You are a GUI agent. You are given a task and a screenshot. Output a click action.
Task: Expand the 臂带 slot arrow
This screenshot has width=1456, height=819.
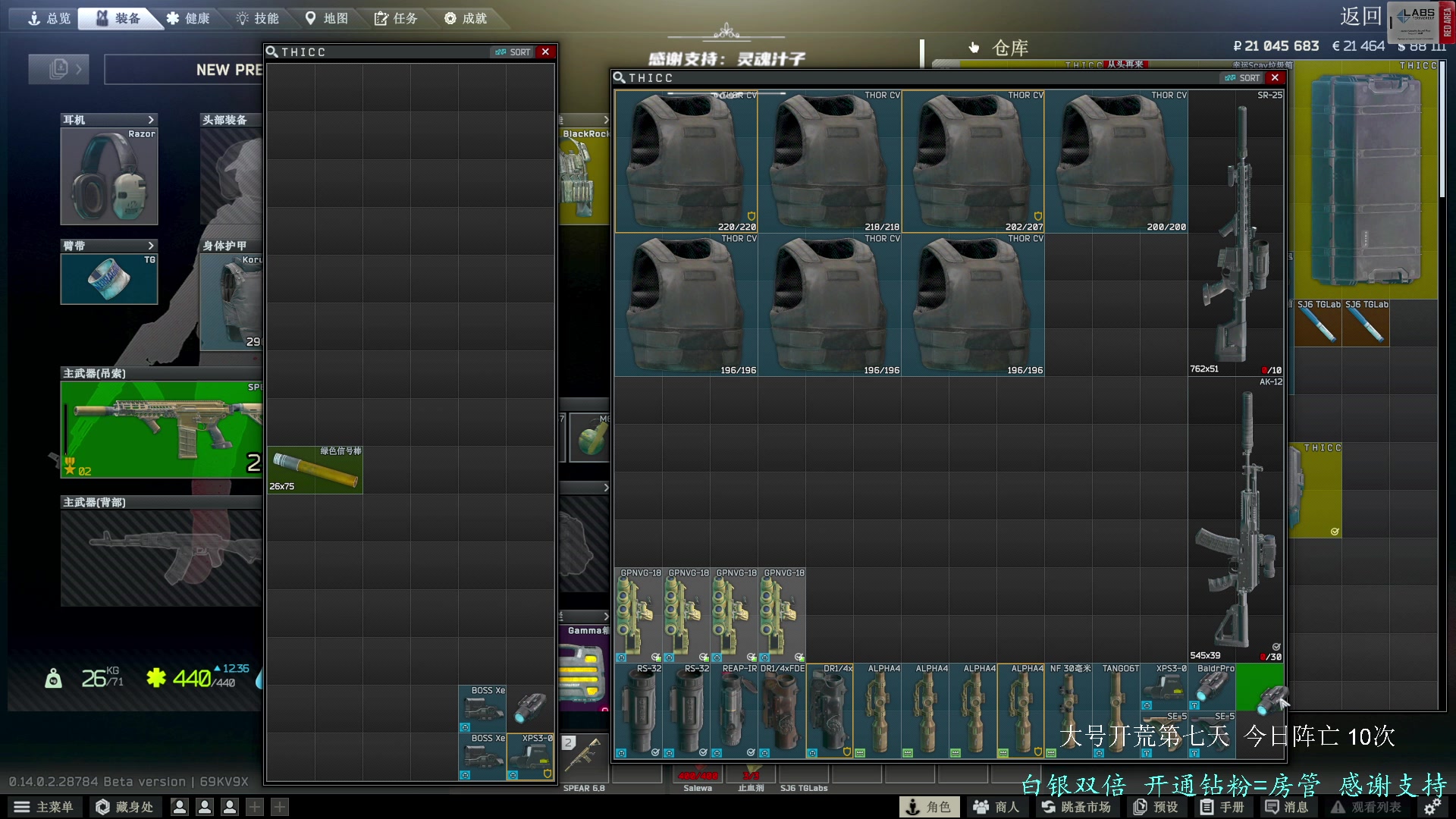[x=151, y=246]
